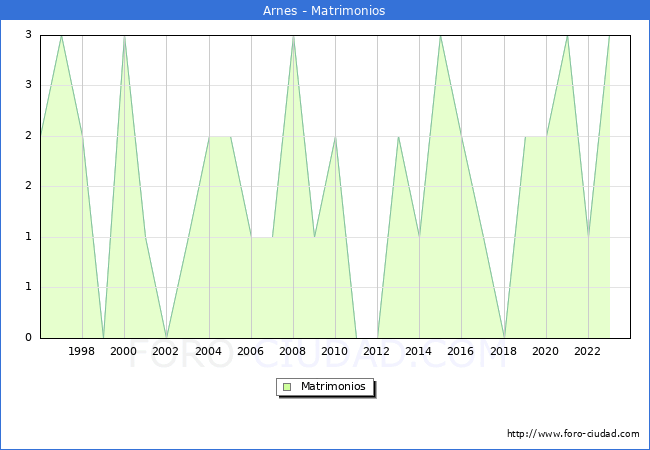This screenshot has height=450, width=650.
Task: Click the green Matrimonios legend swatch
Action: coord(287,387)
